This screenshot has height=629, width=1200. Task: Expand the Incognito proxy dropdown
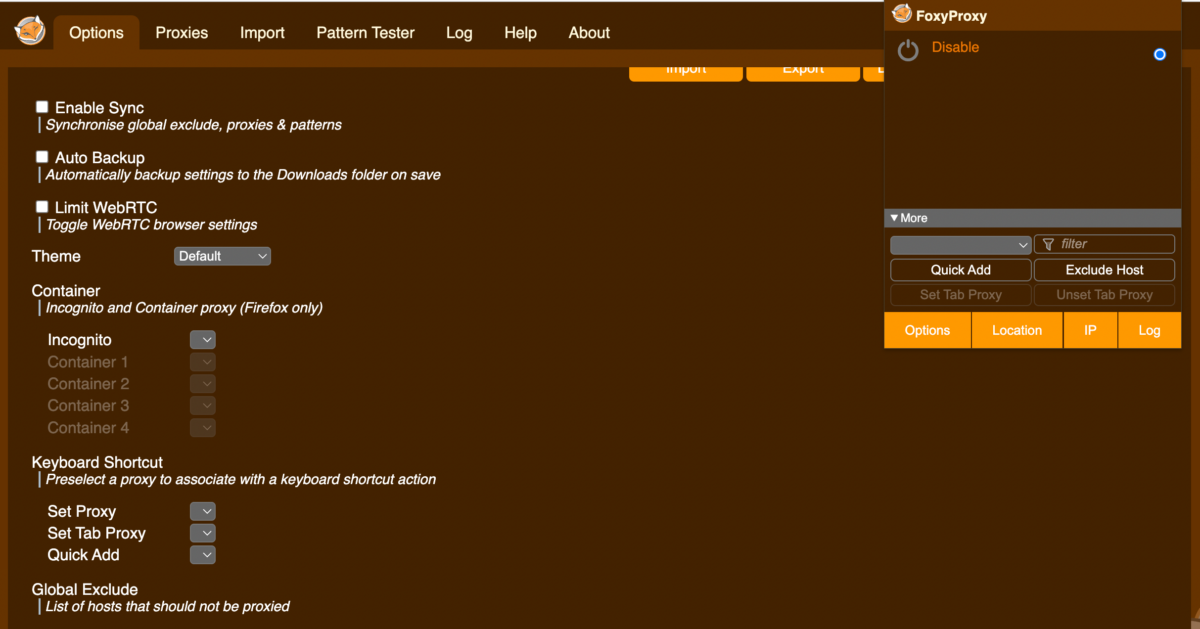pos(203,340)
